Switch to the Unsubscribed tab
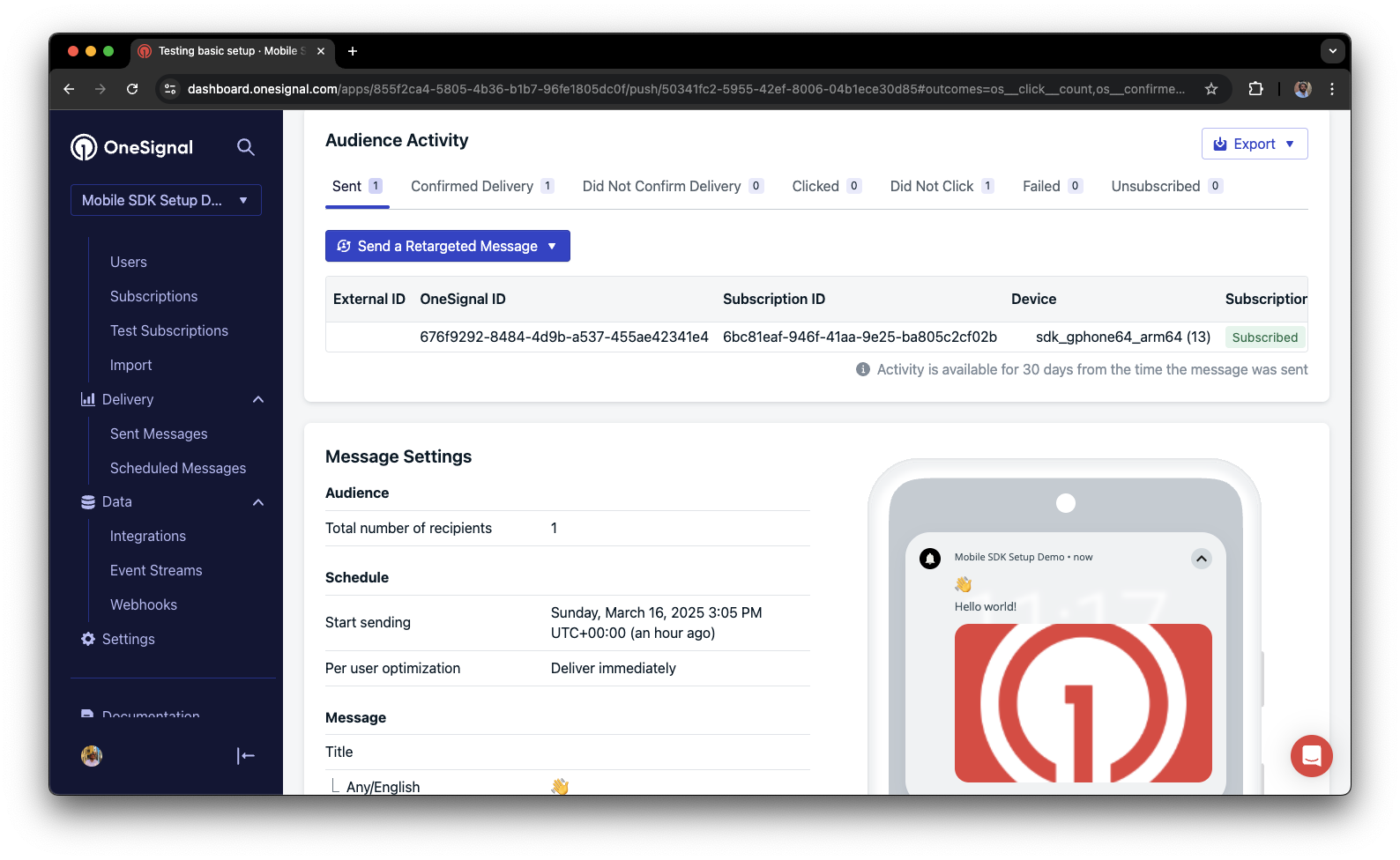Viewport: 1400px width, 860px height. pos(1167,186)
